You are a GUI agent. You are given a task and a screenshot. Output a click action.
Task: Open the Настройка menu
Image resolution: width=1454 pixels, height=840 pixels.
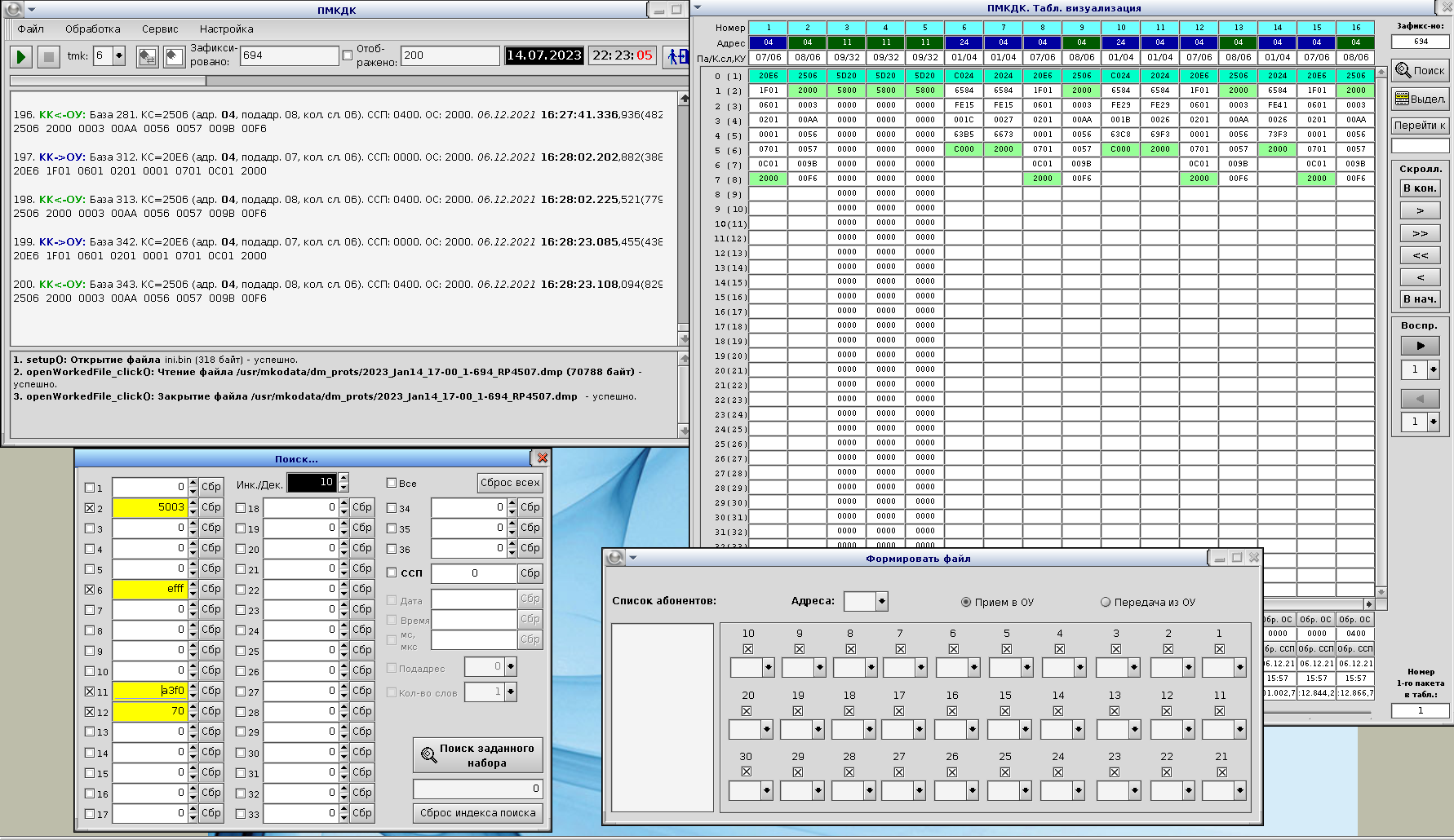[226, 29]
